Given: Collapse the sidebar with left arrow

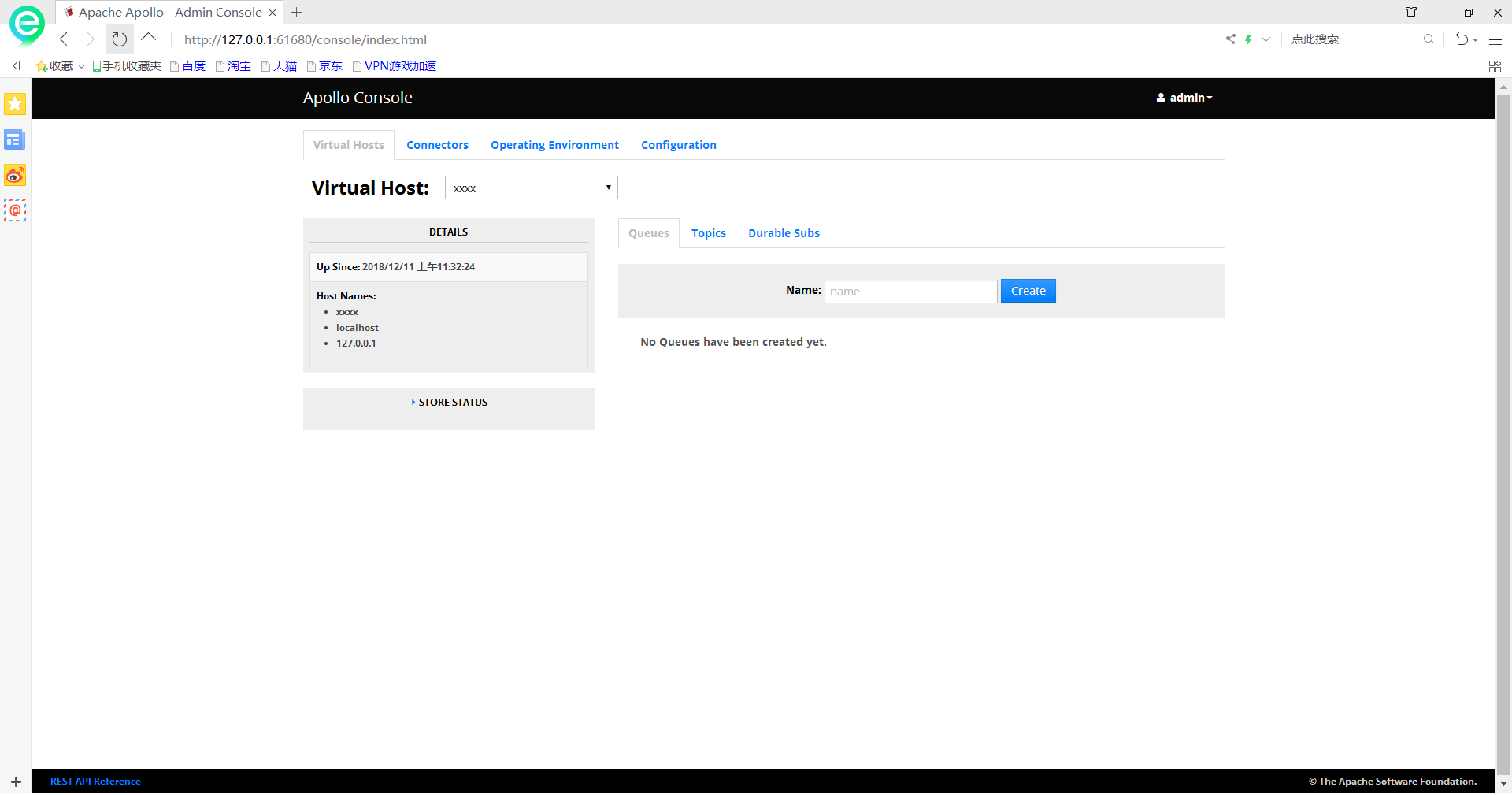Looking at the screenshot, I should [x=16, y=66].
